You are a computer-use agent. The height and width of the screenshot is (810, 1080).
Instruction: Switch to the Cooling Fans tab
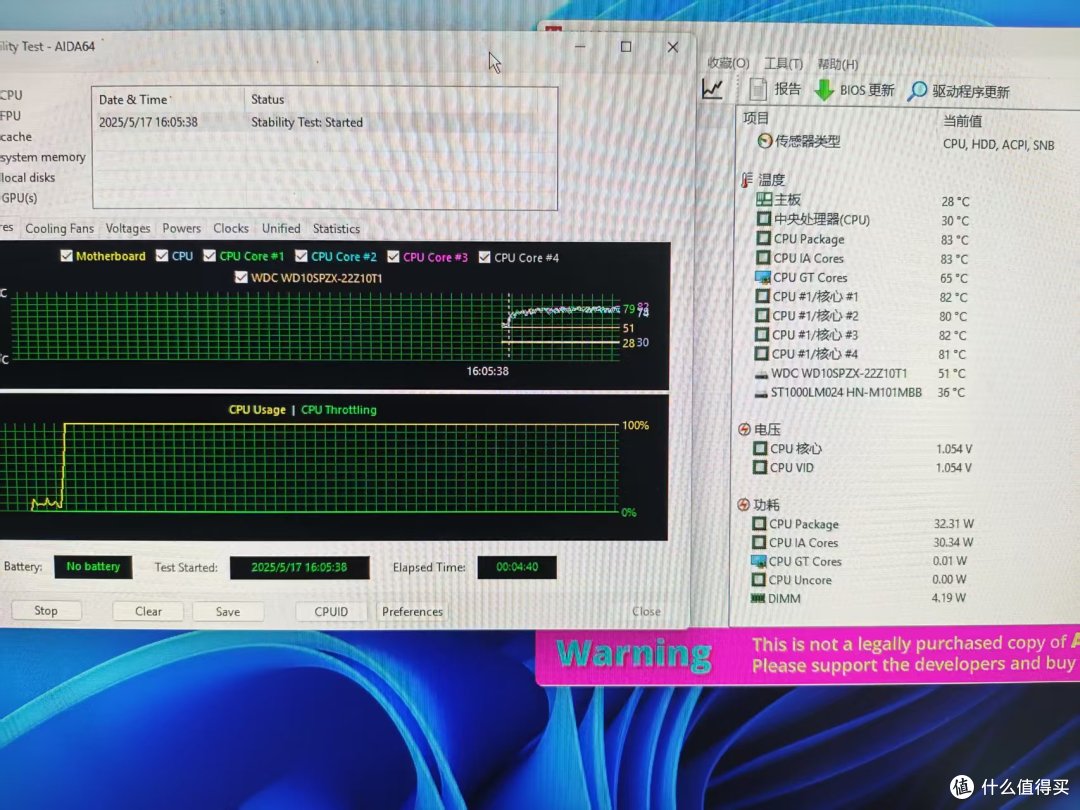click(59, 228)
